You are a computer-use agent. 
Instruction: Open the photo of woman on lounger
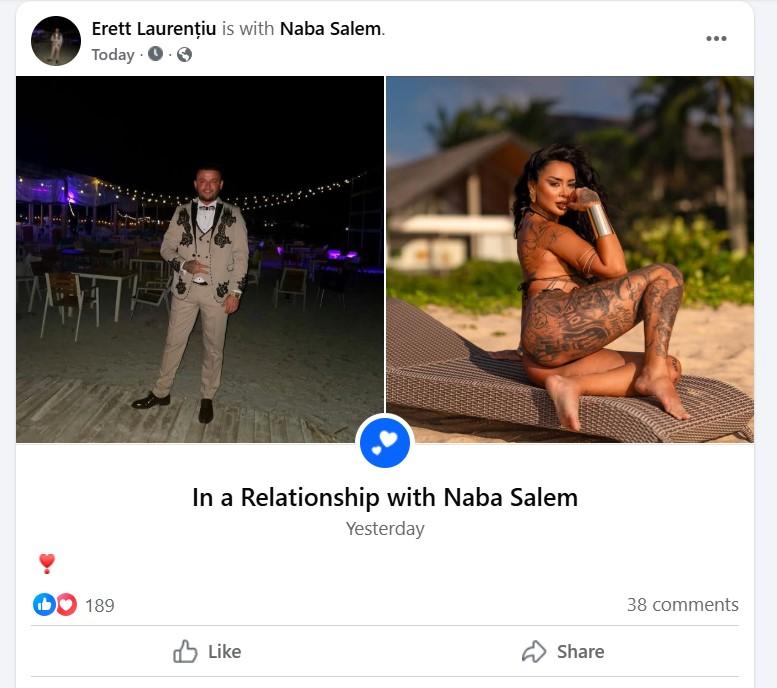click(x=570, y=259)
